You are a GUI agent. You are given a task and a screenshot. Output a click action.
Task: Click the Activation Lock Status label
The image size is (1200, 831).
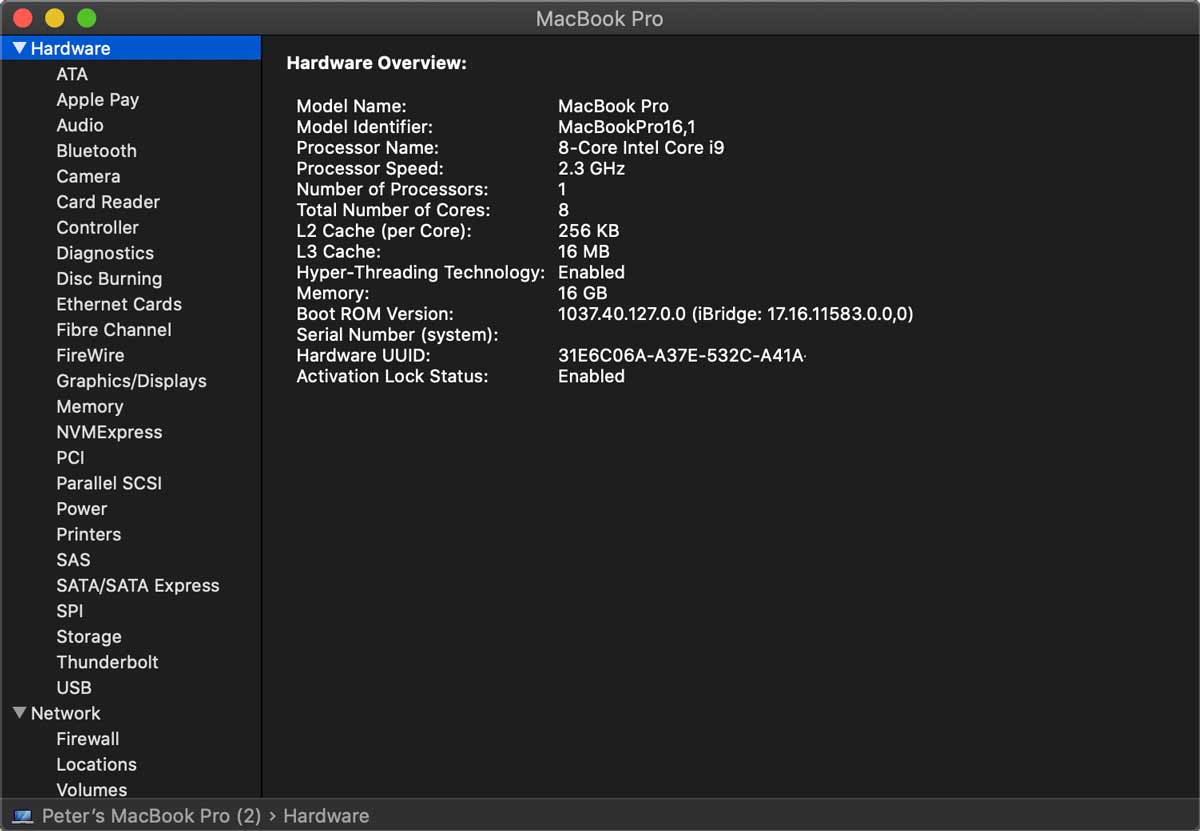(392, 376)
